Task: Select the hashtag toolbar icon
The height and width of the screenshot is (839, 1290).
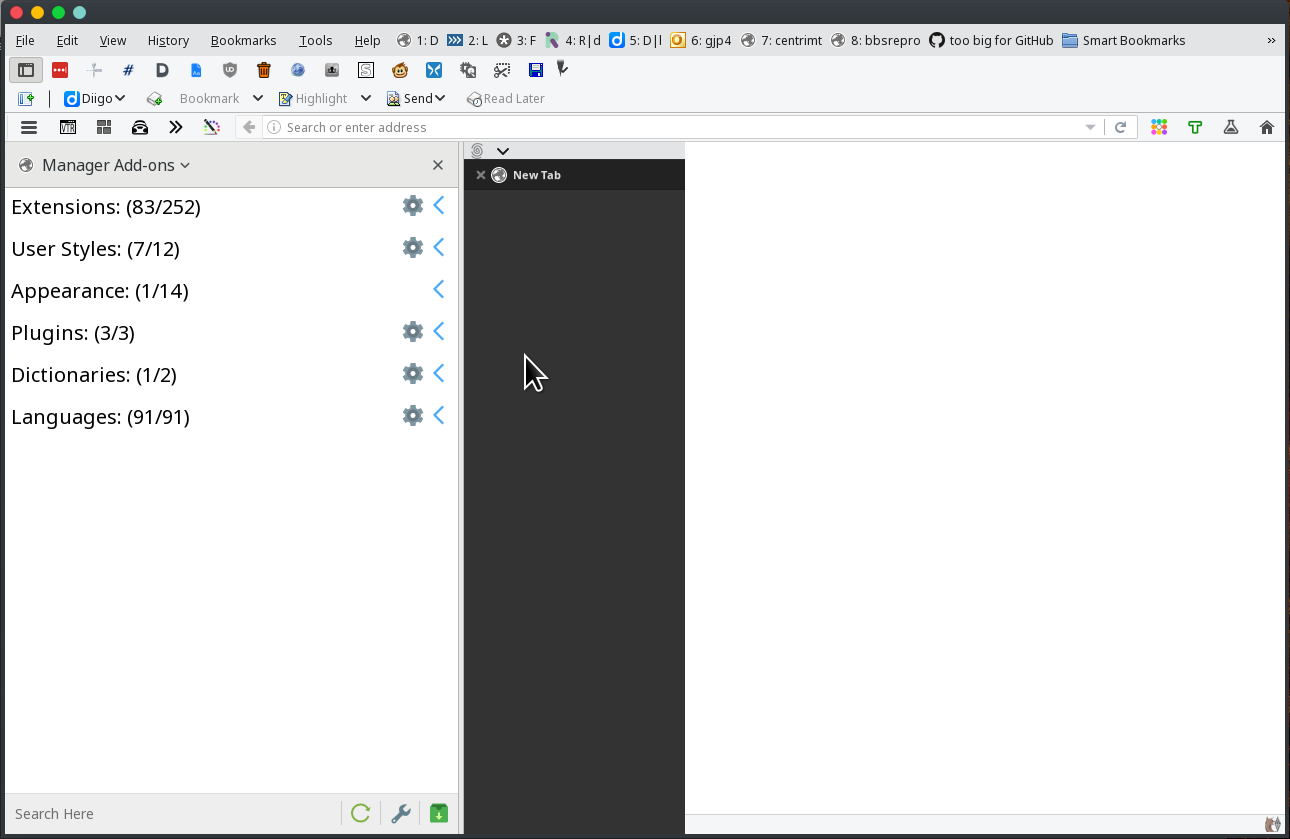Action: click(128, 70)
